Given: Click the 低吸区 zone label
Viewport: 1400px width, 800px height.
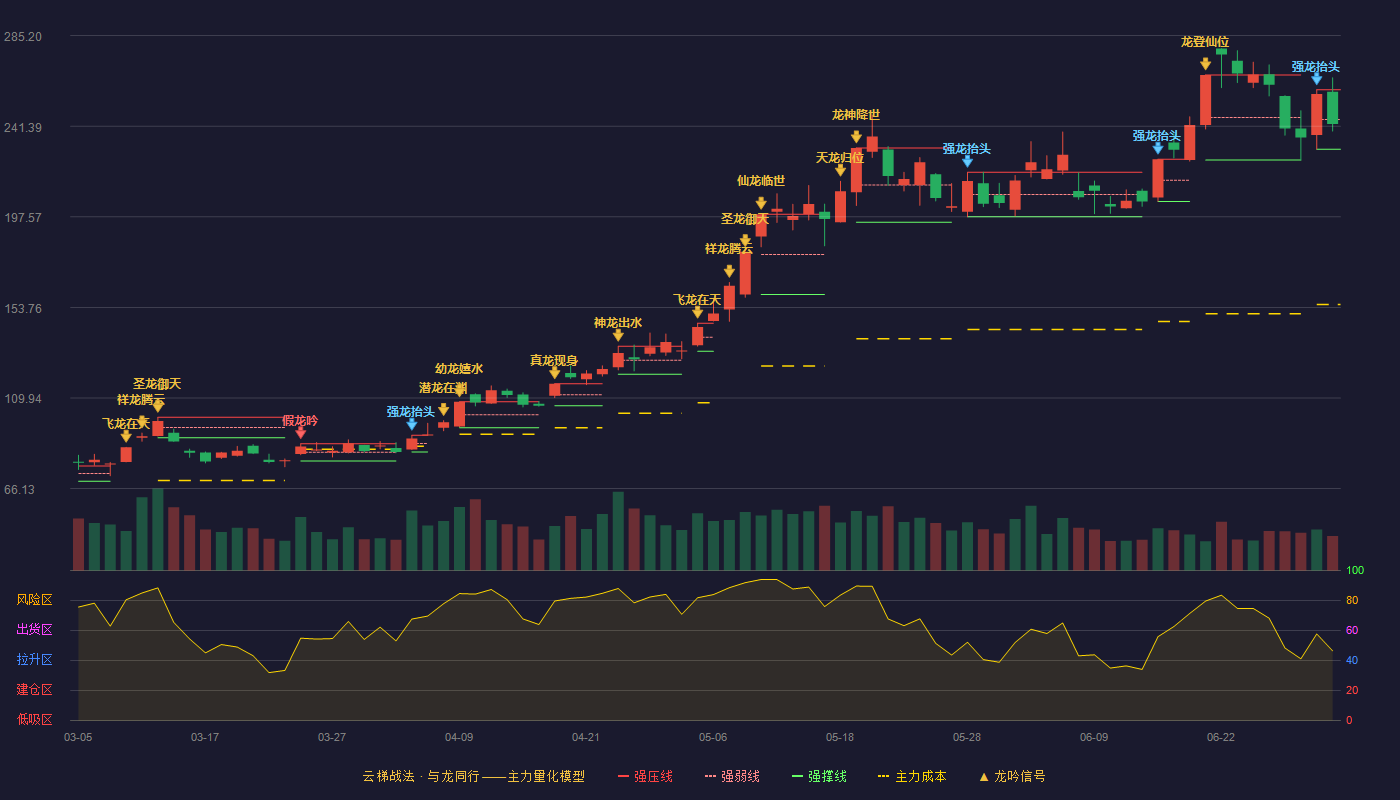Looking at the screenshot, I should 34,719.
